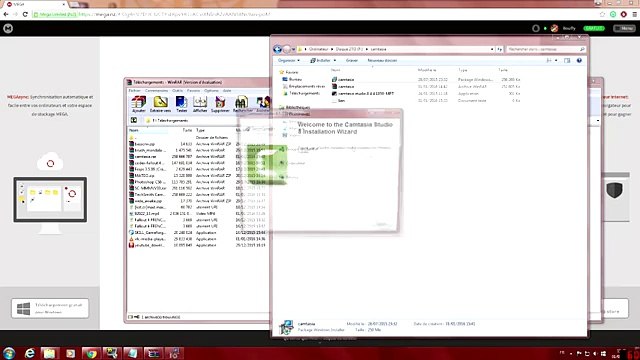
Task: Sort by Nom column in WinRAR
Action: (x=148, y=130)
